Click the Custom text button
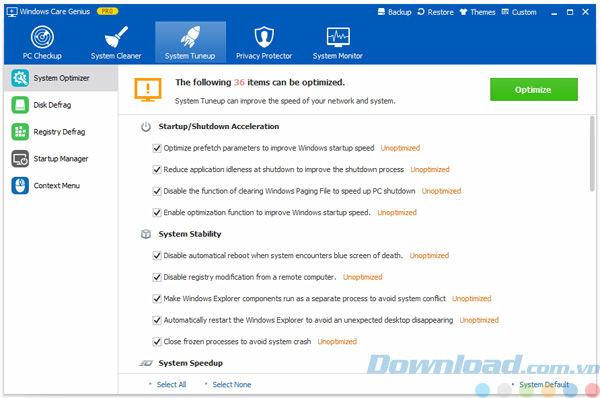Image resolution: width=600 pixels, height=398 pixels. click(524, 12)
